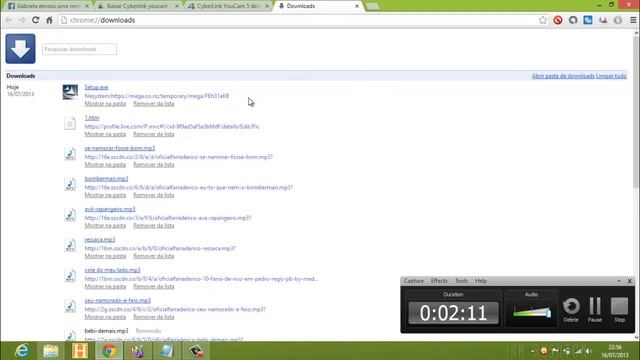This screenshot has width=640, height=360.
Task: Click the Chrome taskbar icon
Action: pyautogui.click(x=109, y=351)
